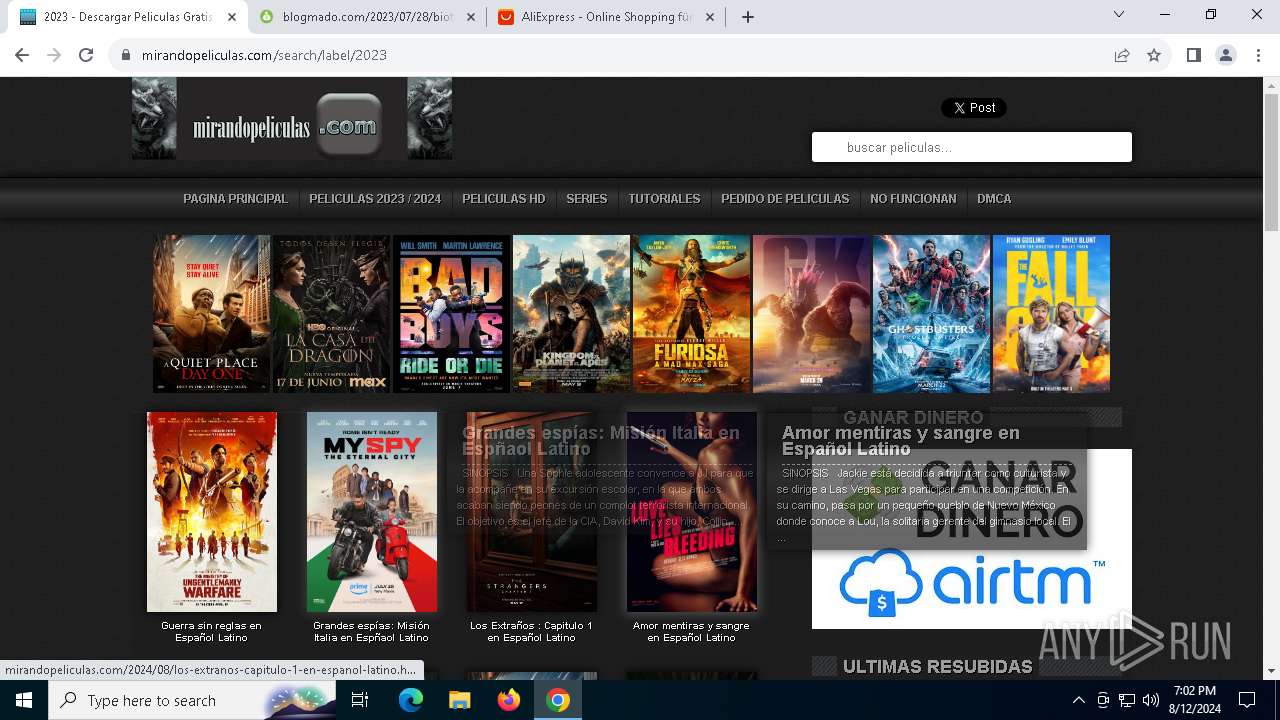The width and height of the screenshot is (1280, 720).
Task: Switch to the blogmado.com tab
Action: (x=366, y=17)
